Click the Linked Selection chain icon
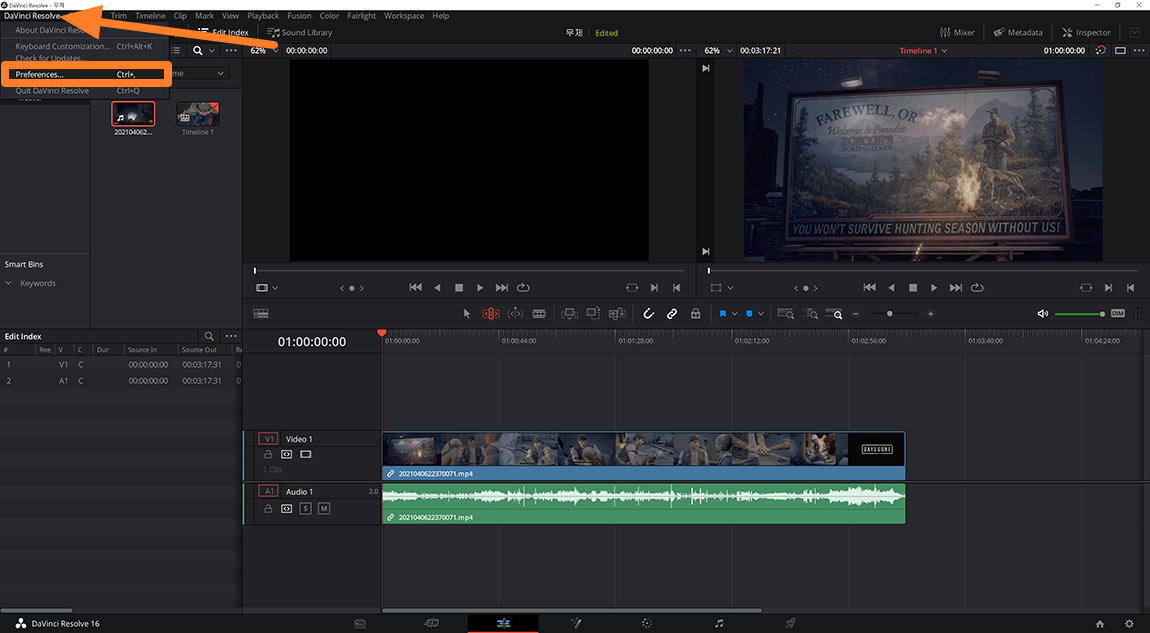This screenshot has width=1150, height=633. click(672, 314)
